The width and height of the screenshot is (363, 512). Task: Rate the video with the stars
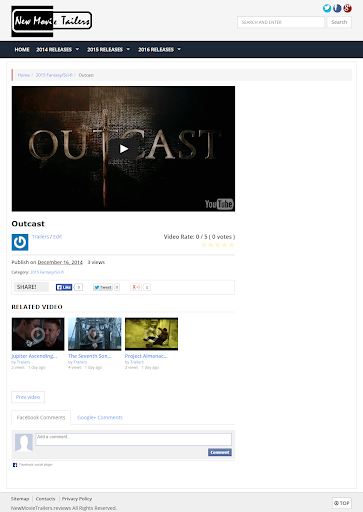[x=217, y=245]
